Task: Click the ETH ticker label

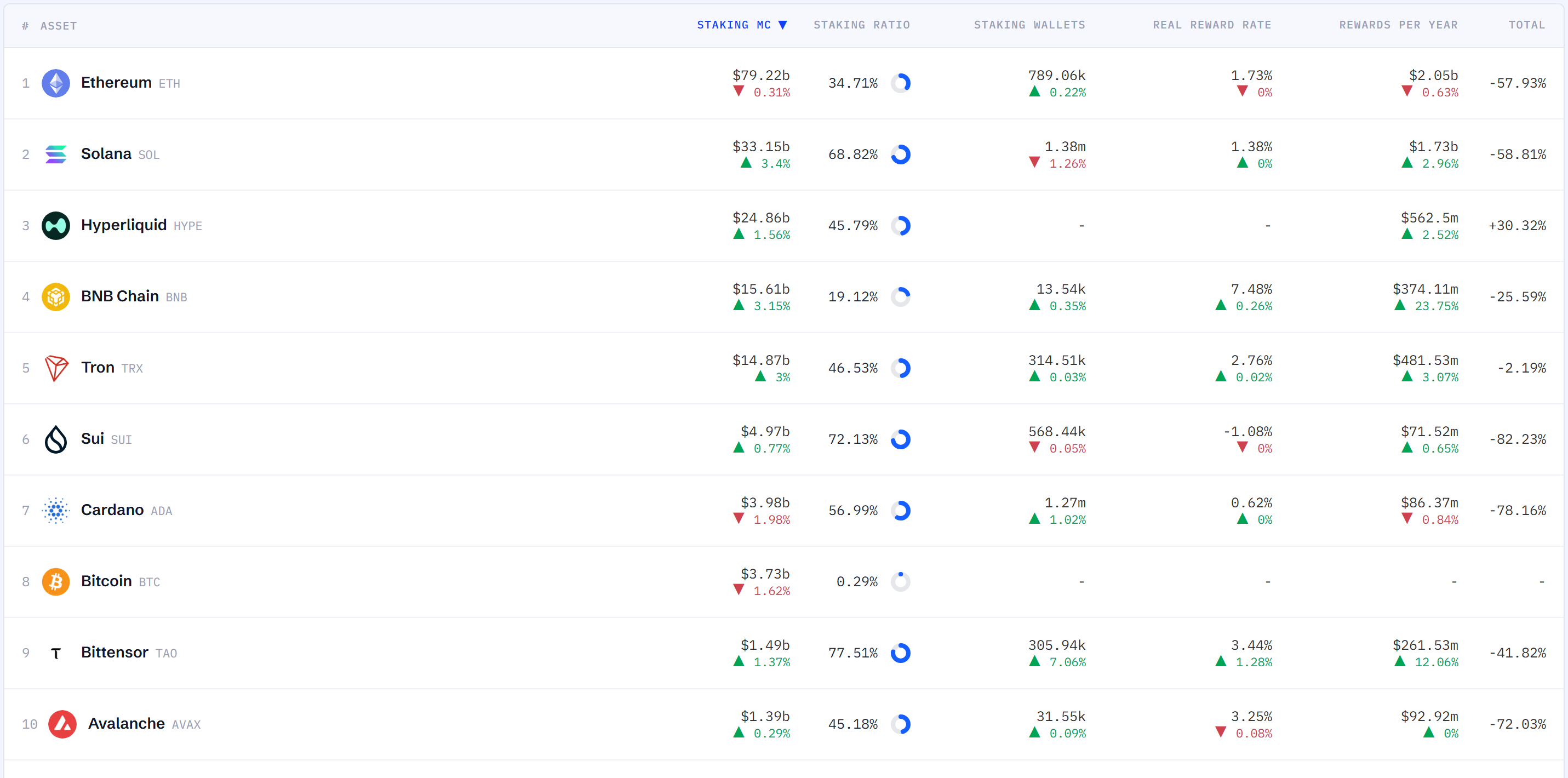Action: [x=169, y=83]
